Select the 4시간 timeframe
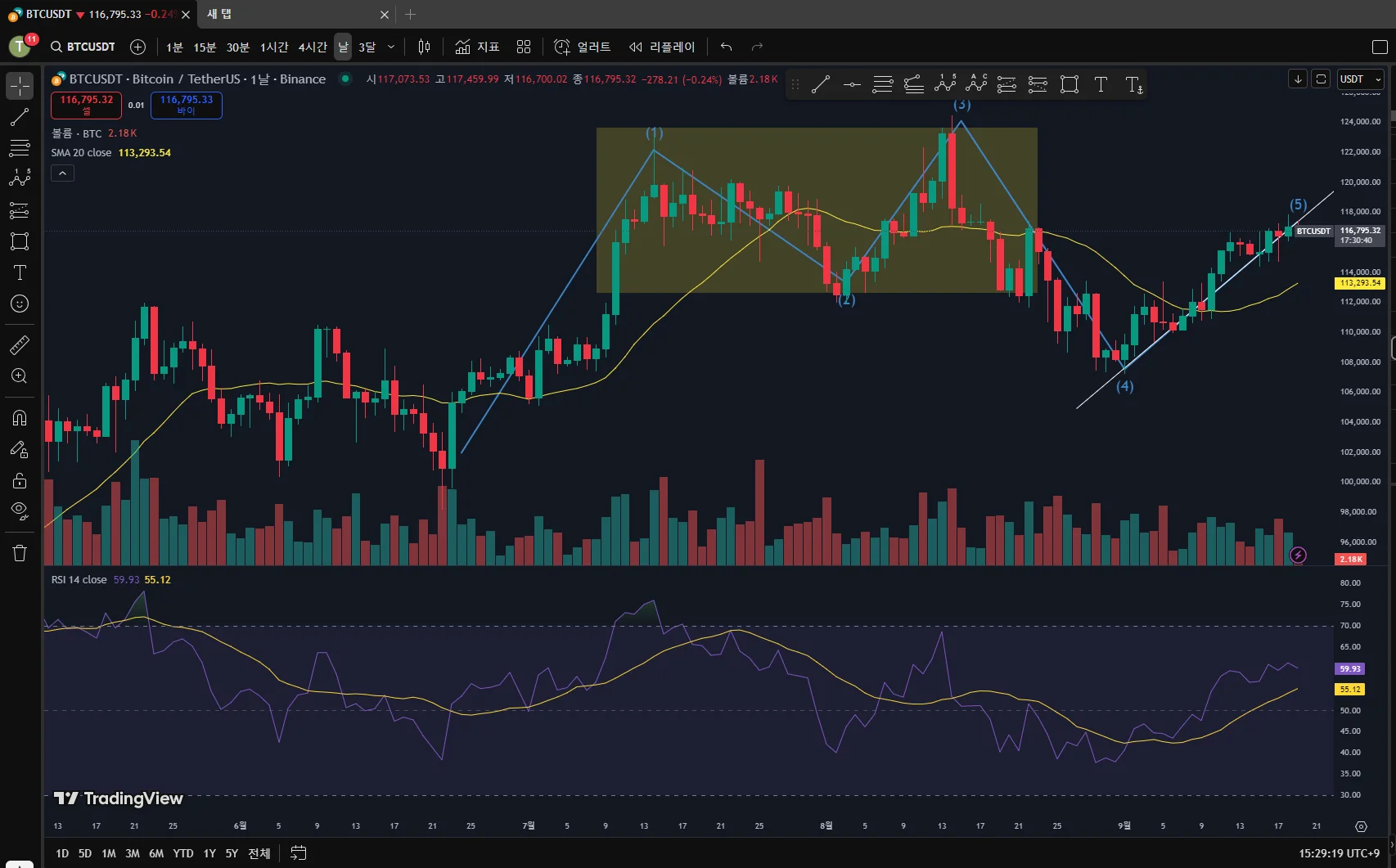The image size is (1396, 868). [x=312, y=47]
